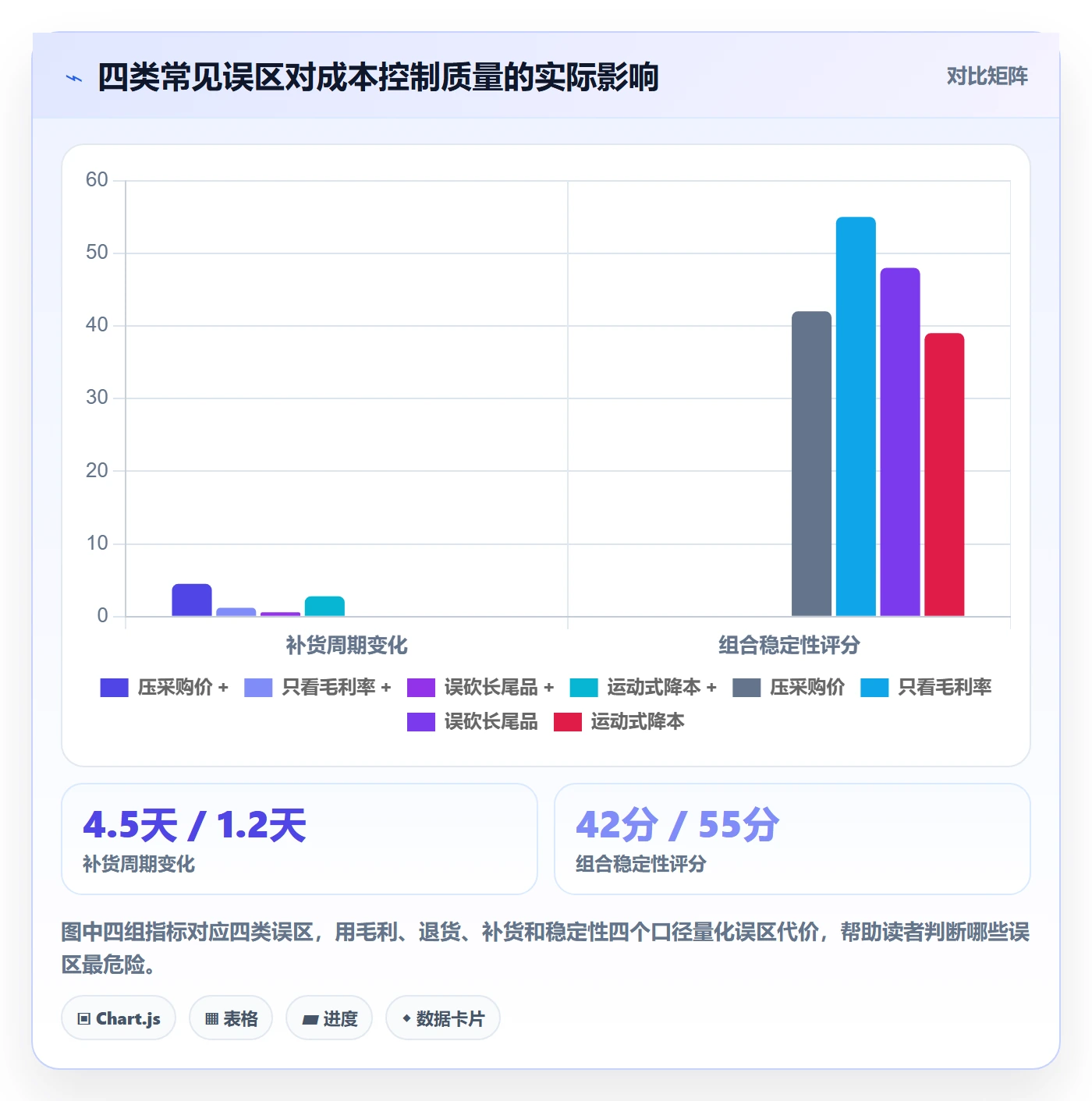
Task: Click the description paragraph starting 图中四组指标
Action: 546,948
